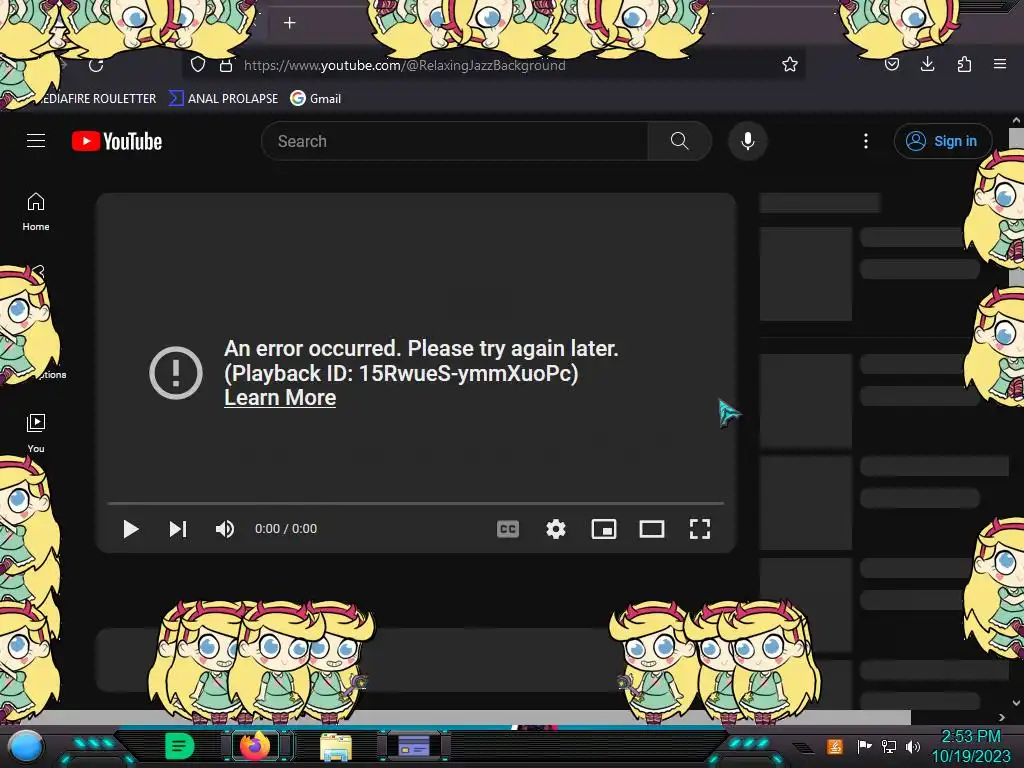Enable miniplayer mode
The width and height of the screenshot is (1024, 768).
click(603, 529)
